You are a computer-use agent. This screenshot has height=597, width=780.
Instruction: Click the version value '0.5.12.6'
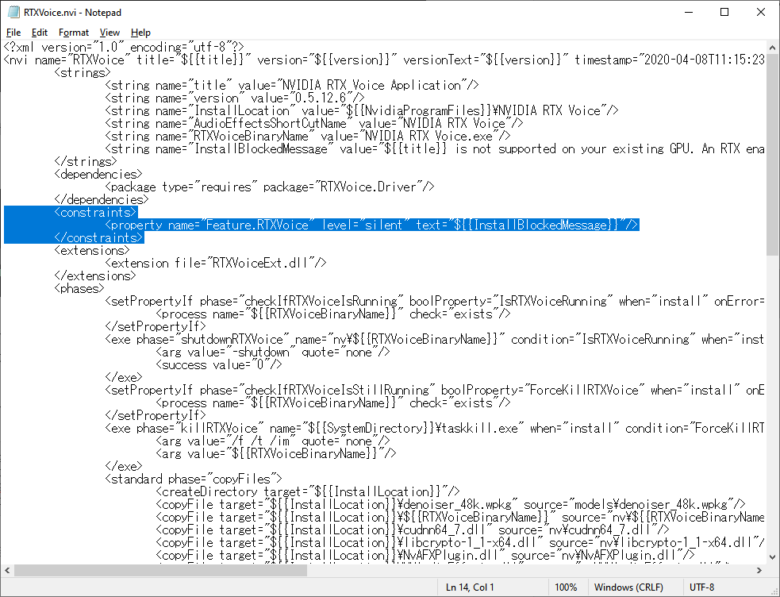[x=320, y=99]
